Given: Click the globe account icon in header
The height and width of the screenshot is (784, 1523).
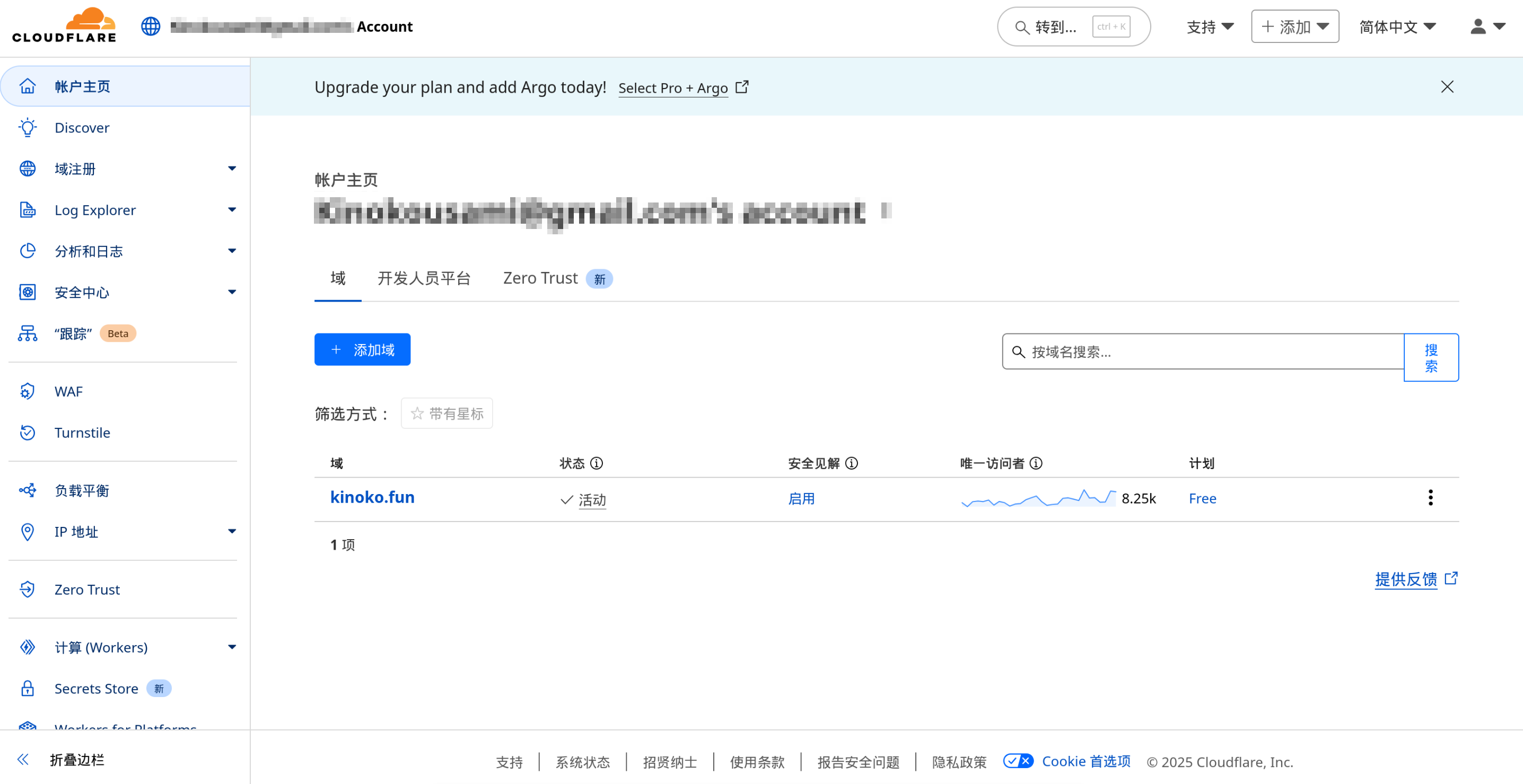Looking at the screenshot, I should point(151,27).
